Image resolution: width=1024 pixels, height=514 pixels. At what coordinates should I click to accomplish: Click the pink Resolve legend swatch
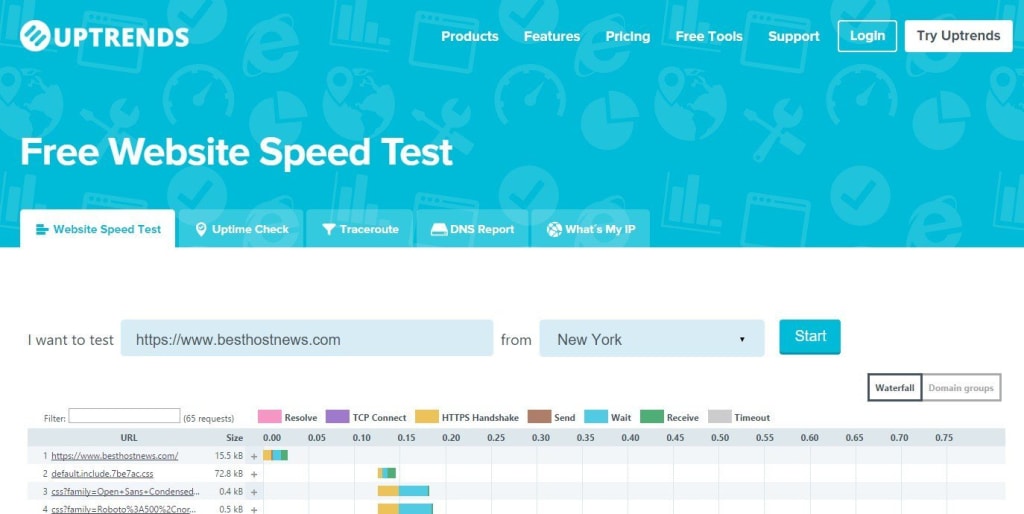[x=270, y=417]
